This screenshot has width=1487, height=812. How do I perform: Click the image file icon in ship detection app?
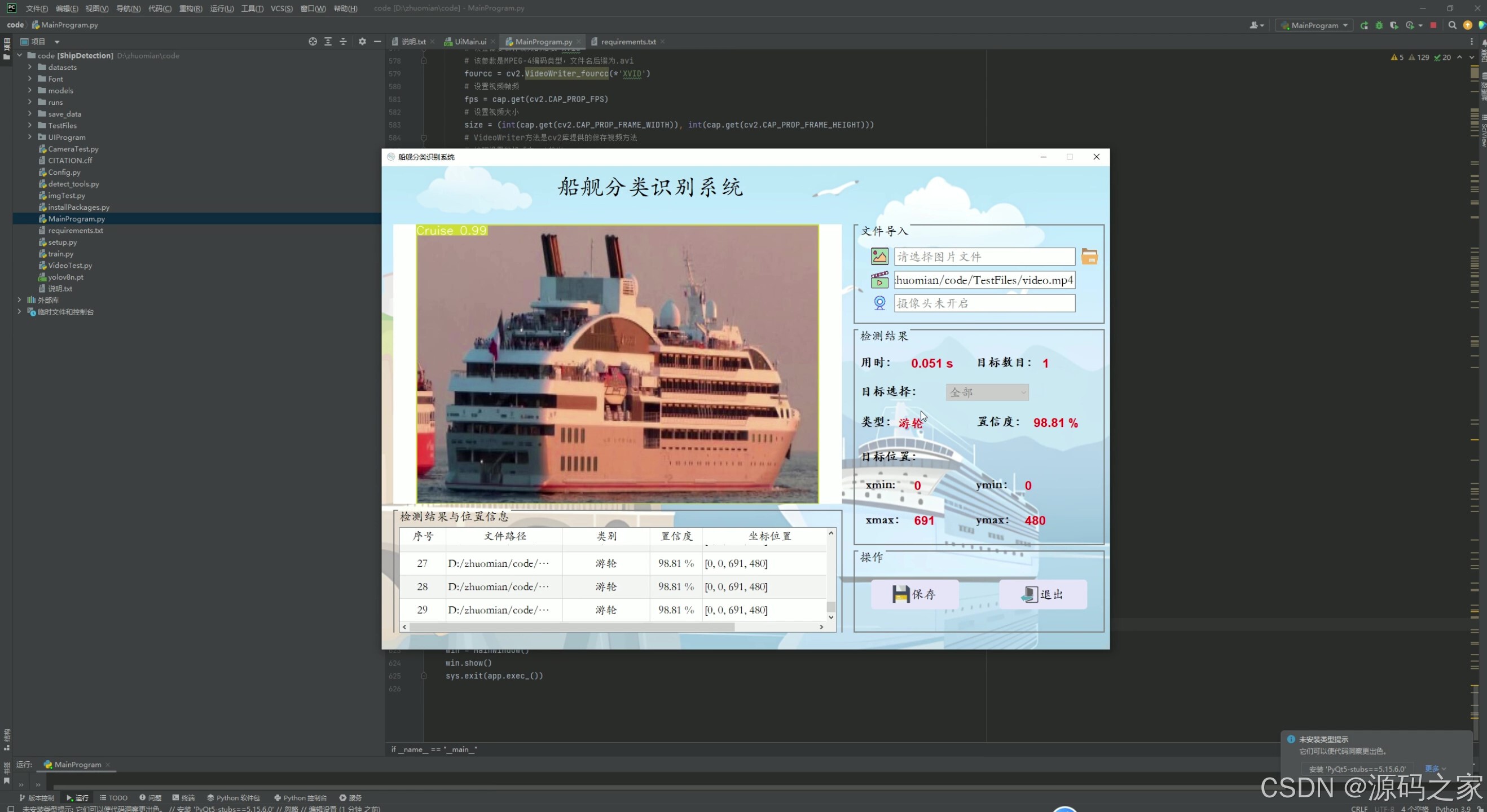point(879,256)
